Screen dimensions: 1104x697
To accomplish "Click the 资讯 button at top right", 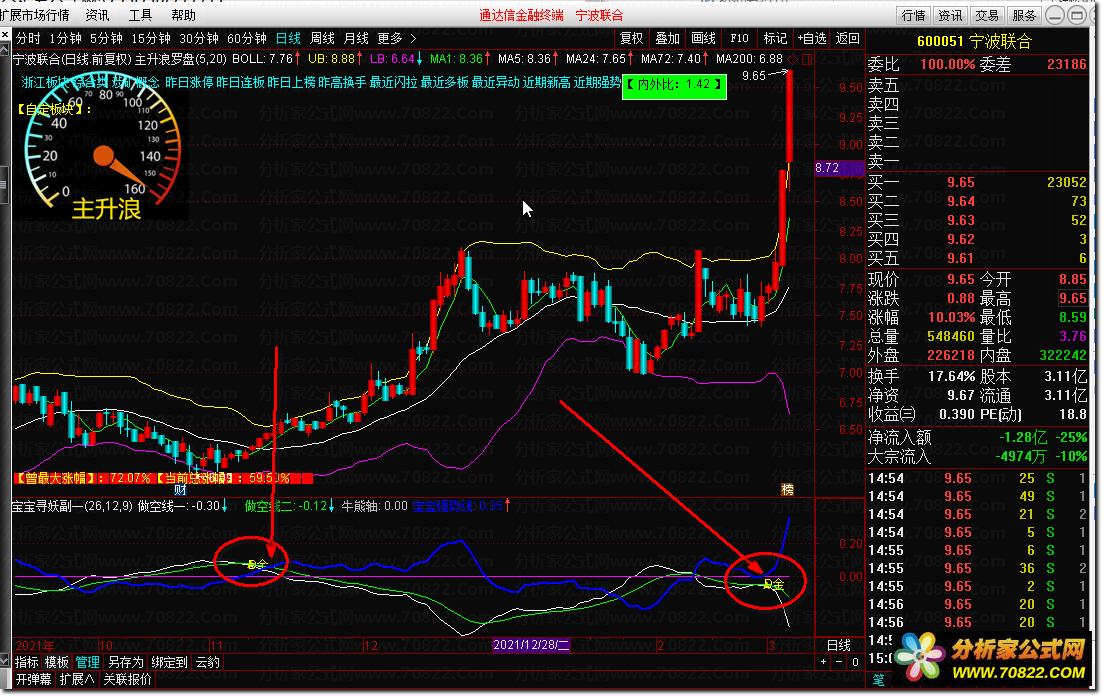I will [950, 15].
